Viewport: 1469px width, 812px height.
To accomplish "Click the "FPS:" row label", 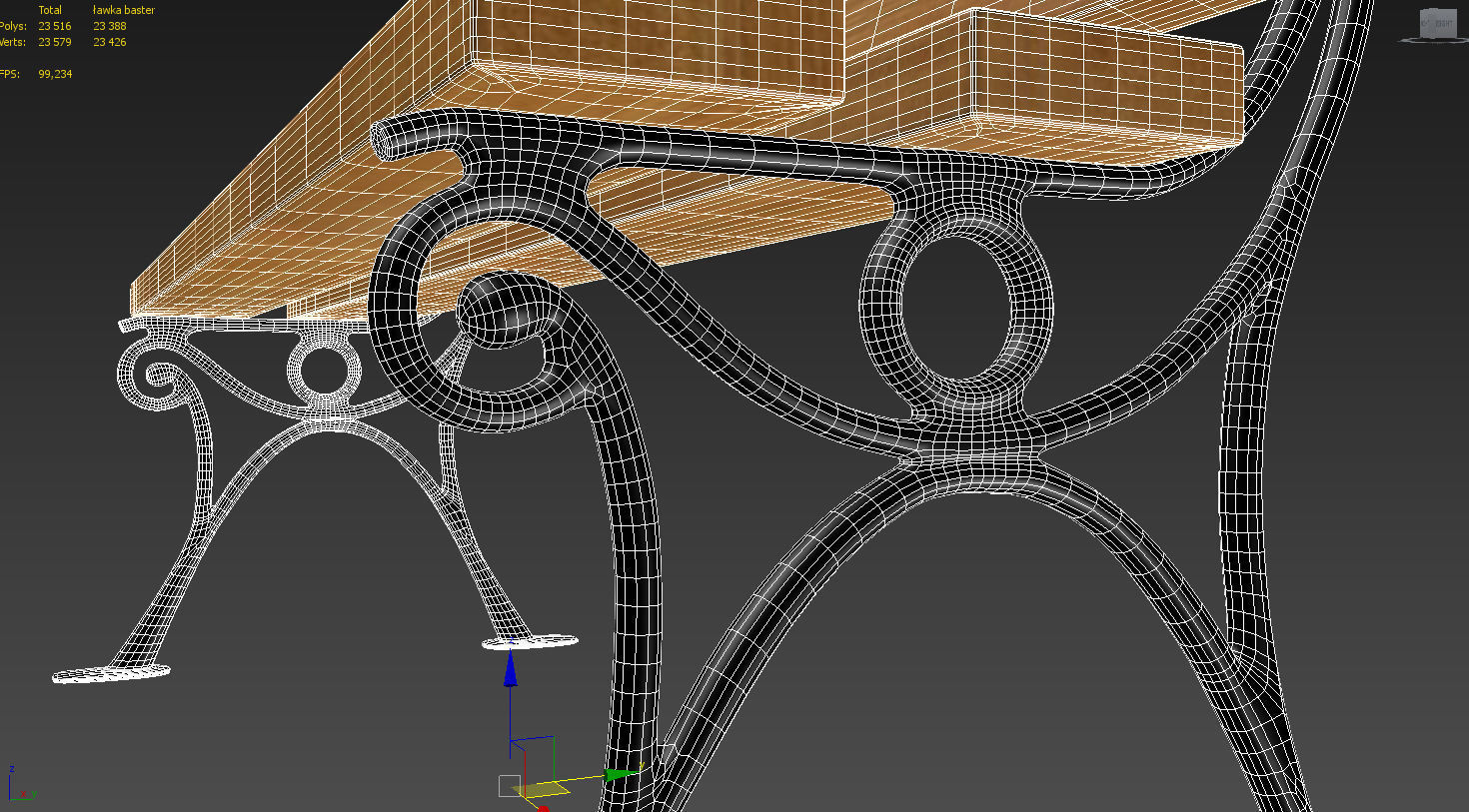I will 9,74.
